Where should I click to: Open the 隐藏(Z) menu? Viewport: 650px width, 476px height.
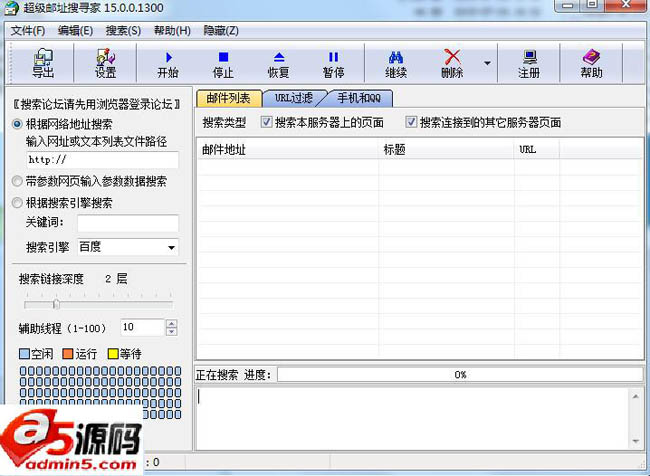(x=221, y=31)
